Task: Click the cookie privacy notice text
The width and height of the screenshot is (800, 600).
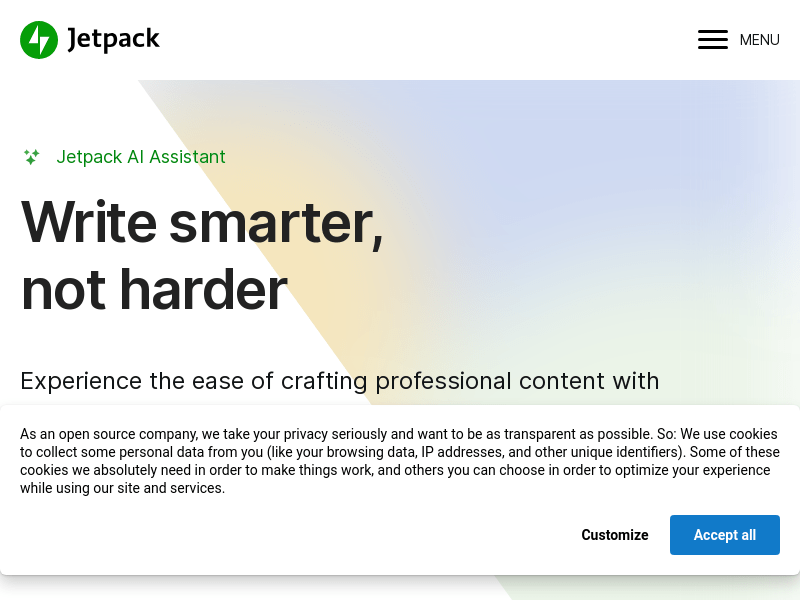Action: click(x=400, y=461)
